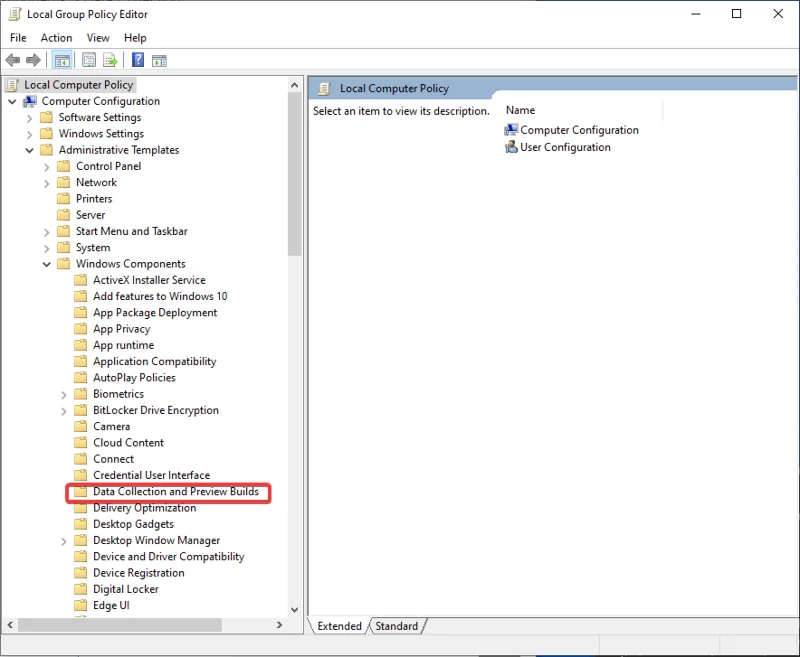Click the tree pane scroll right arrow
800x657 pixels.
point(279,625)
